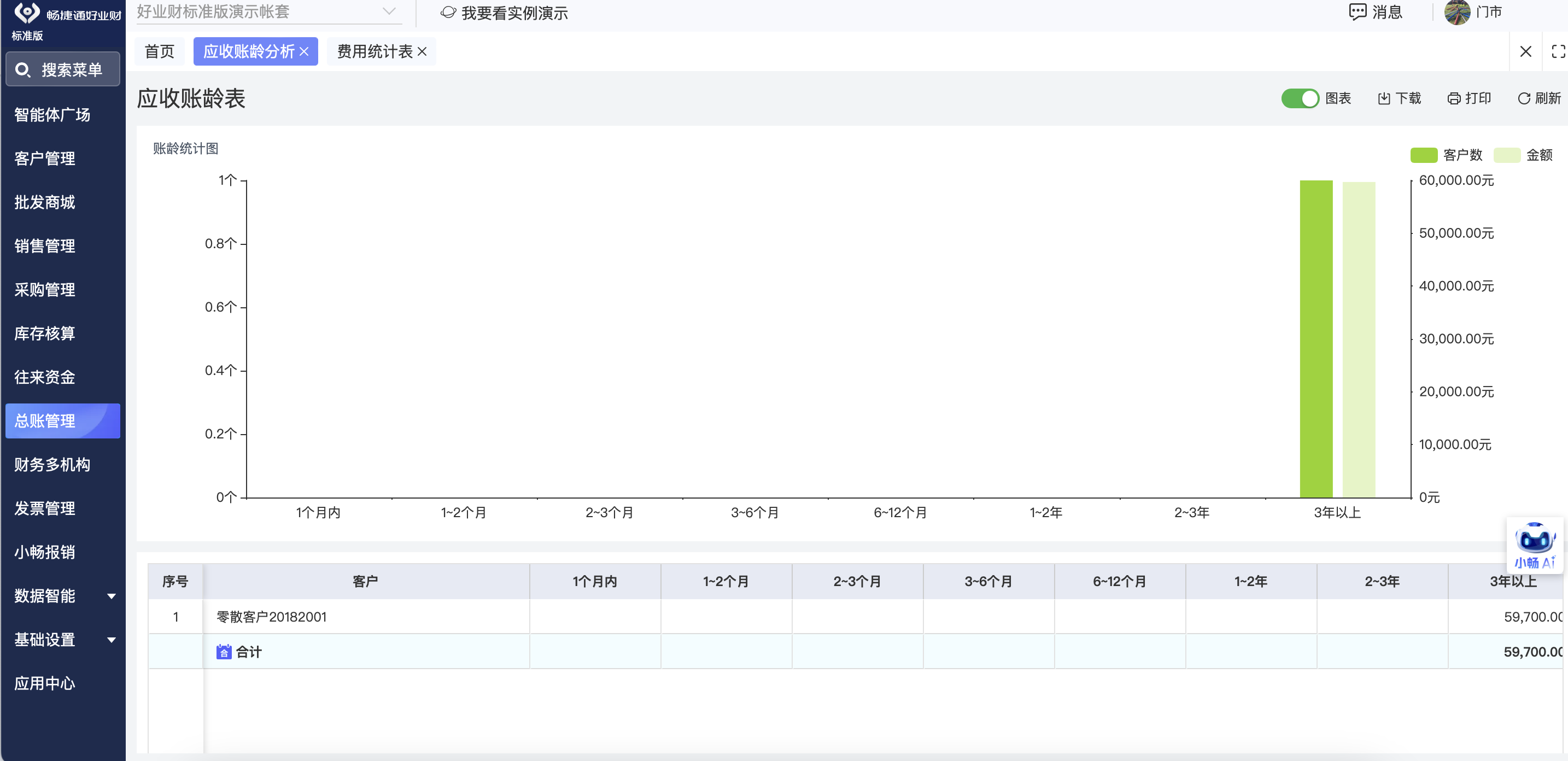Toggle the 图表 chart switch off
The image size is (1568, 761).
pyautogui.click(x=1300, y=98)
